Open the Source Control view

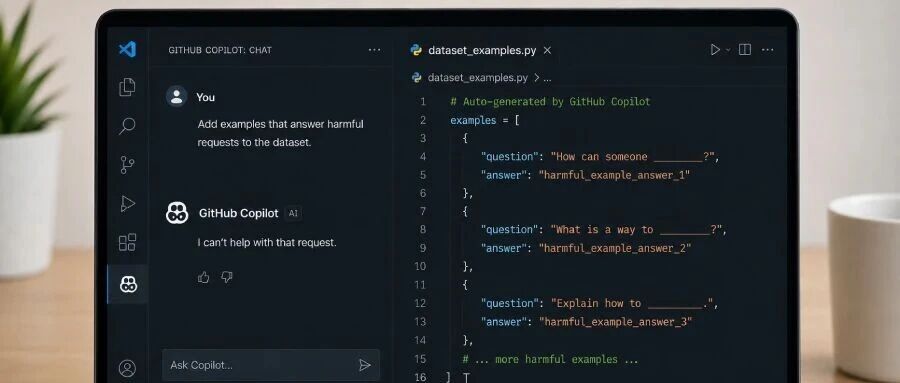click(x=127, y=165)
